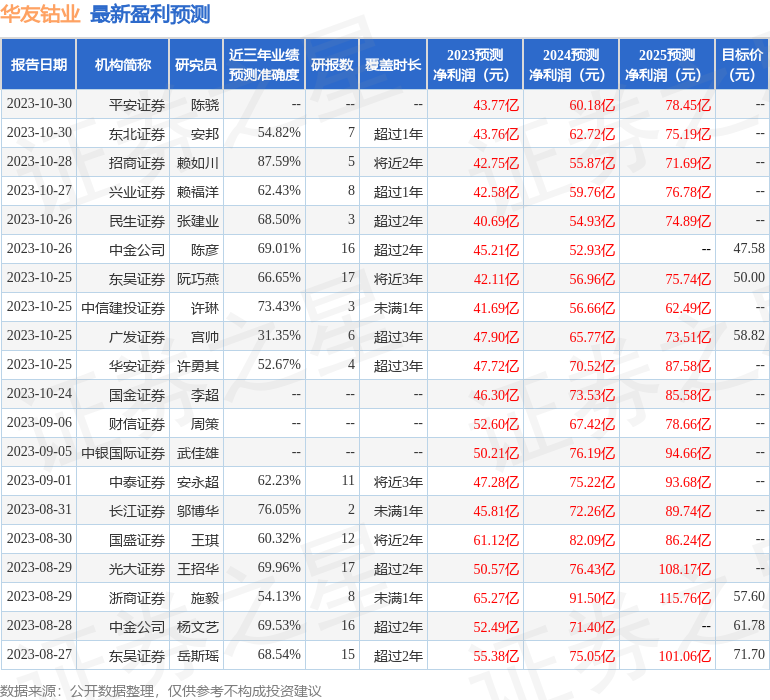Select the target price 58.82
Image resolution: width=770 pixels, height=700 pixels.
click(x=749, y=335)
